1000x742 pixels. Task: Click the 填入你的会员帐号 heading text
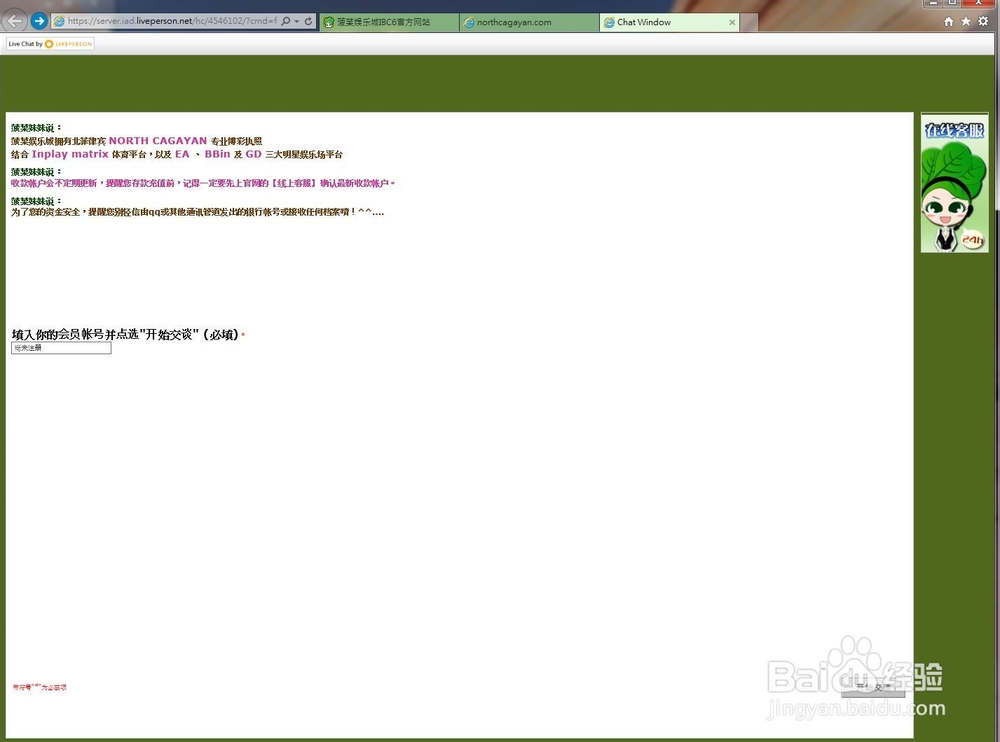[x=125, y=334]
